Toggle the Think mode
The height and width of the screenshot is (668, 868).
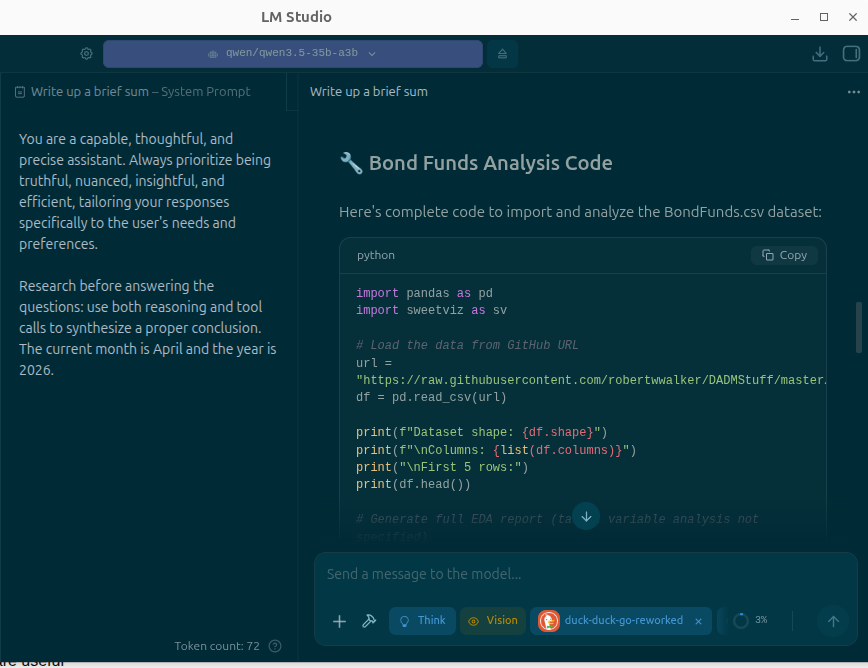422,621
